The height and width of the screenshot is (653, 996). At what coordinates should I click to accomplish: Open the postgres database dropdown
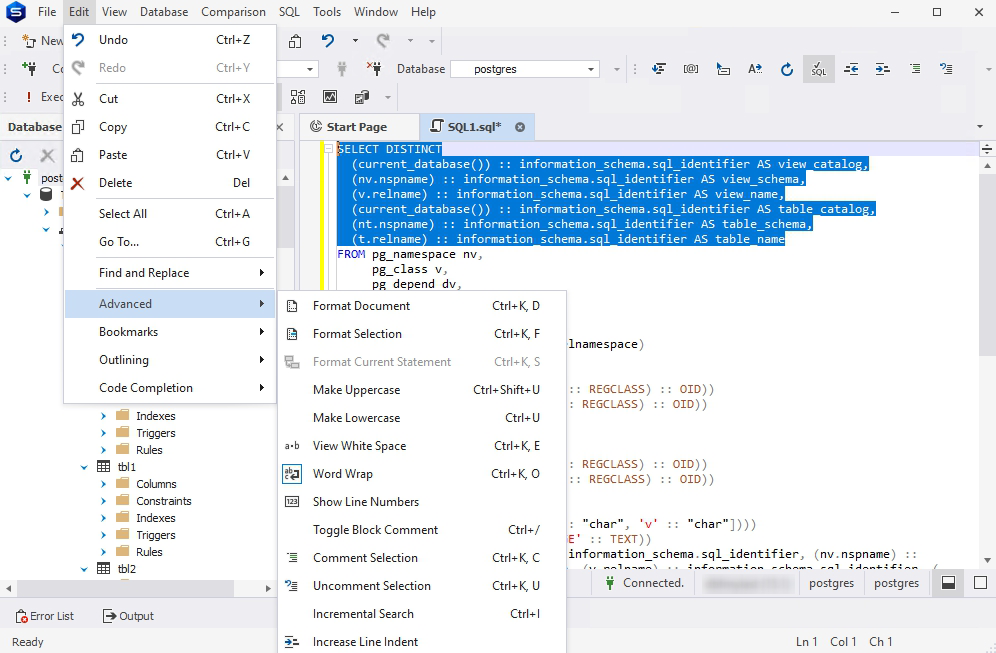[x=590, y=69]
